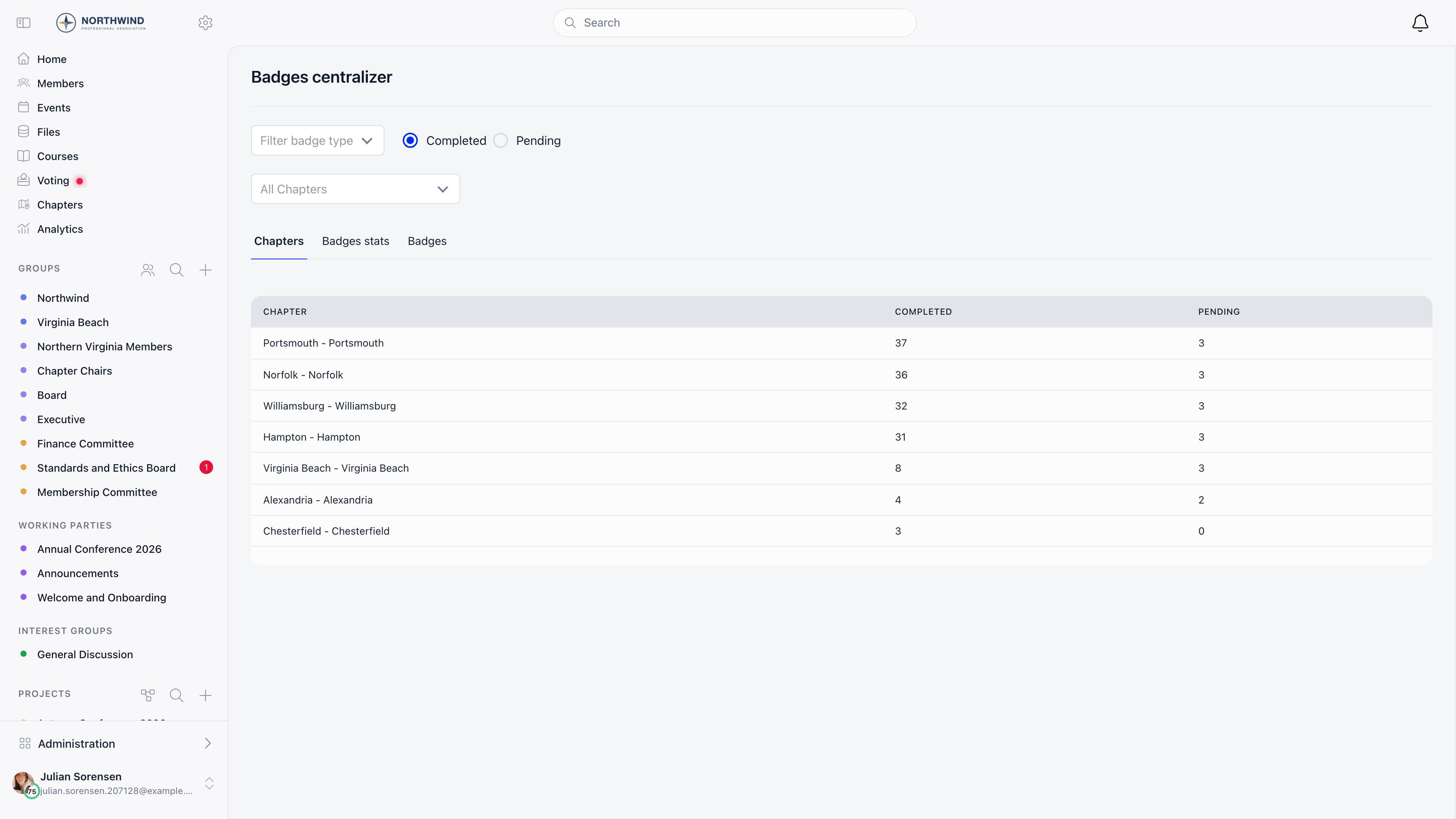Click the Administration grid icon

click(x=25, y=743)
